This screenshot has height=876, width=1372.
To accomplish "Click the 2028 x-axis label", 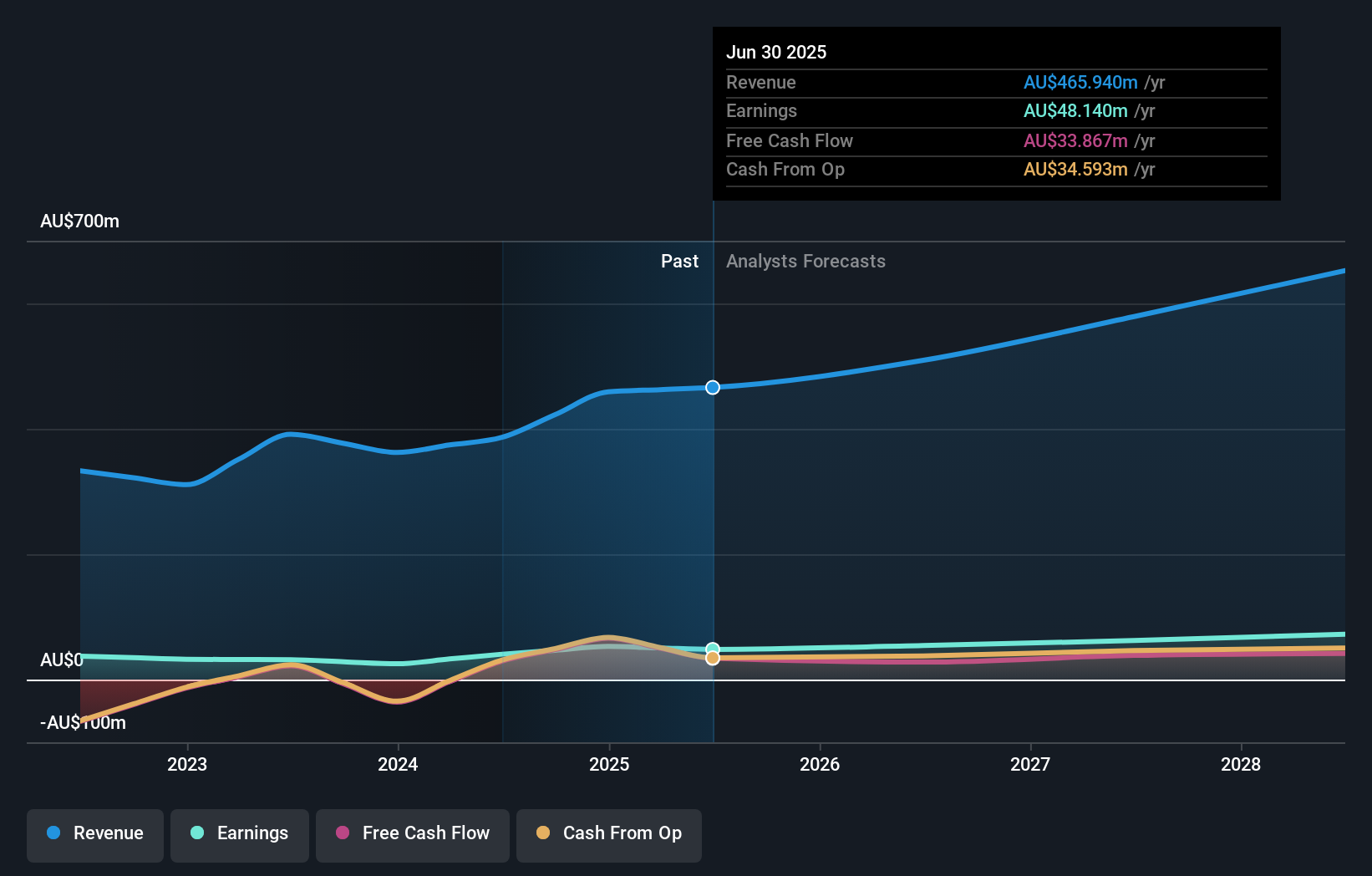I will pyautogui.click(x=1241, y=764).
